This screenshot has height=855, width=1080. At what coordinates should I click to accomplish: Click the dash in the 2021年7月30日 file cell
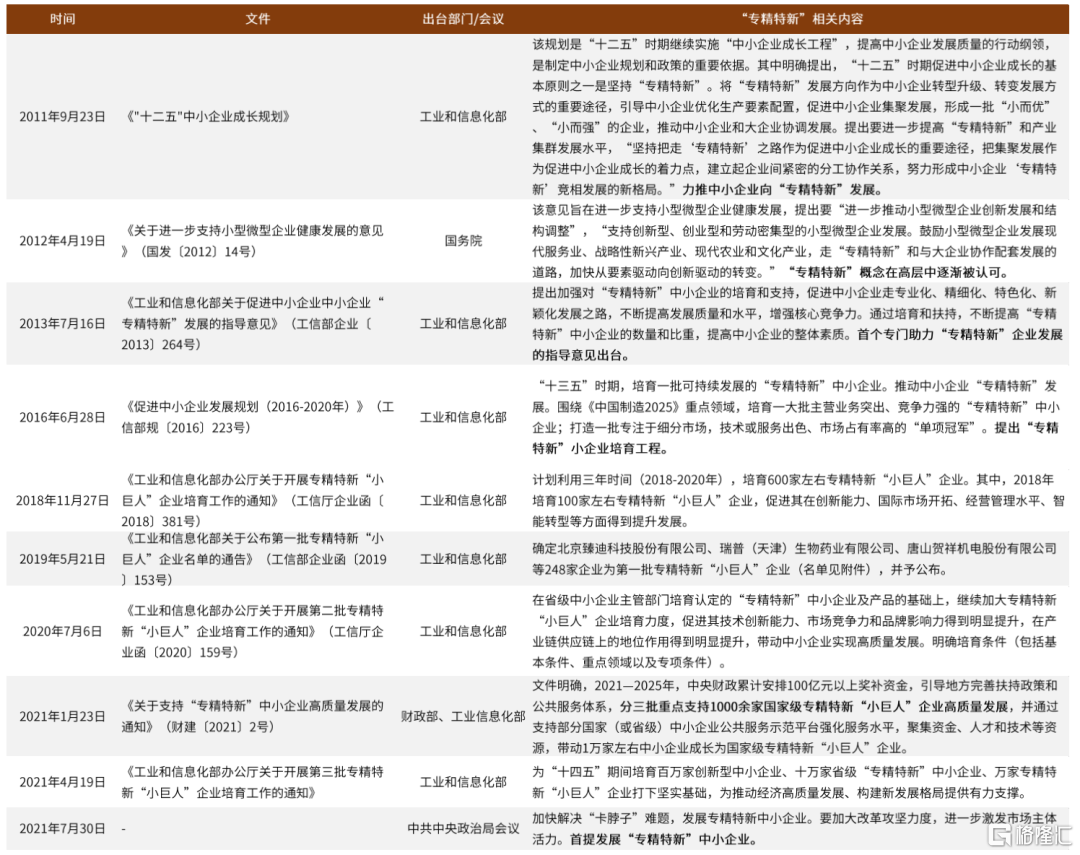(124, 830)
